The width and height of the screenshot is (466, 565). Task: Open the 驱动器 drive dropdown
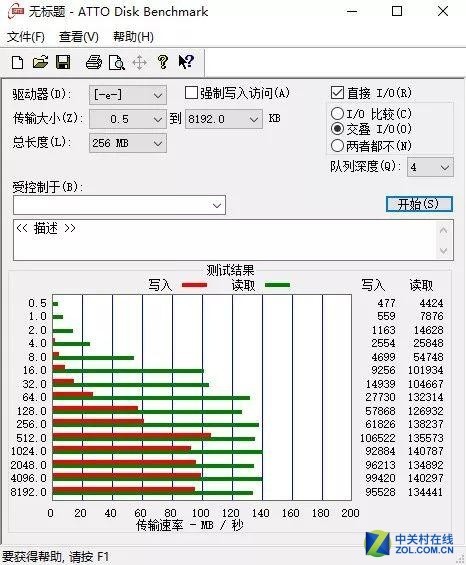click(128, 95)
